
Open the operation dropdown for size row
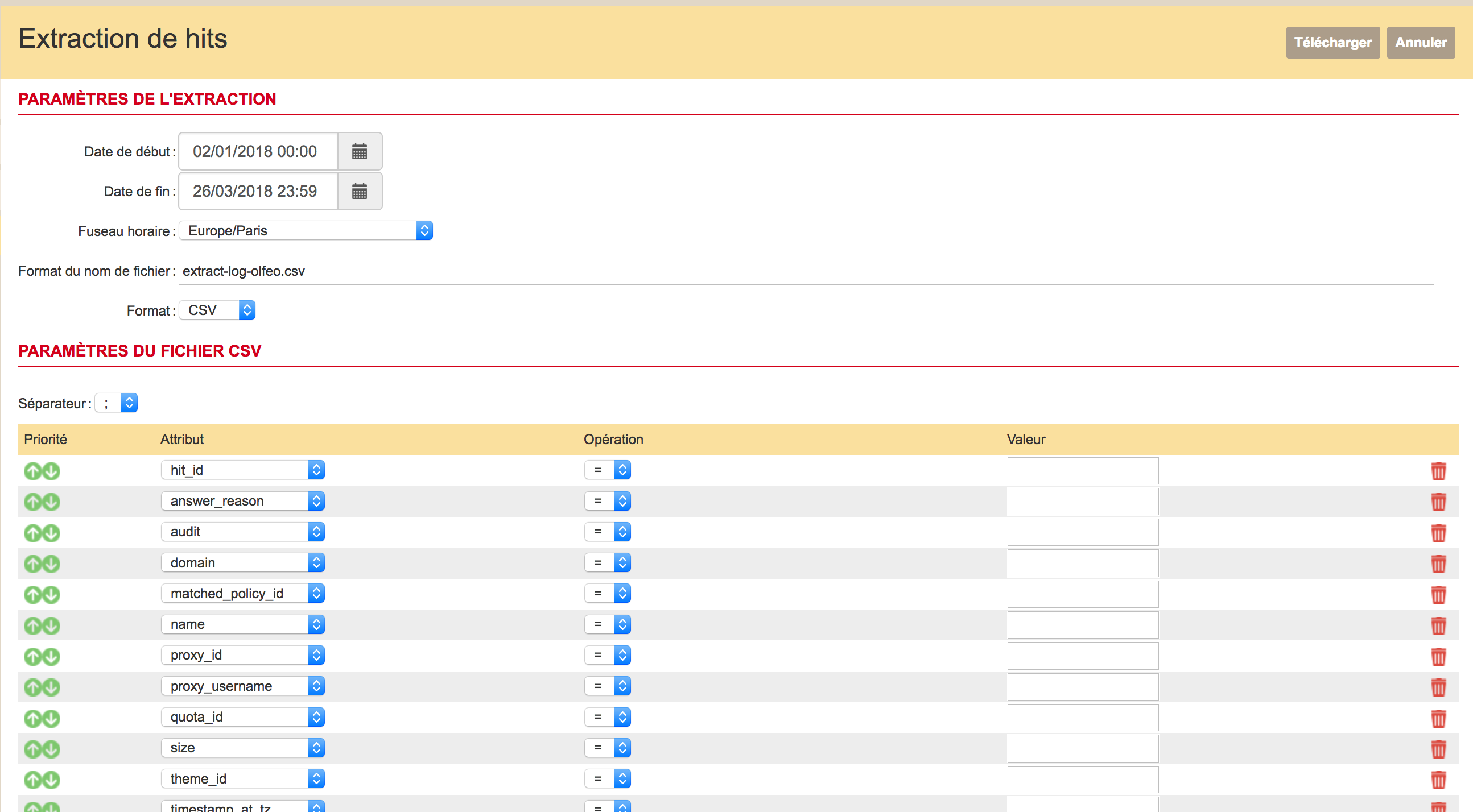607,748
